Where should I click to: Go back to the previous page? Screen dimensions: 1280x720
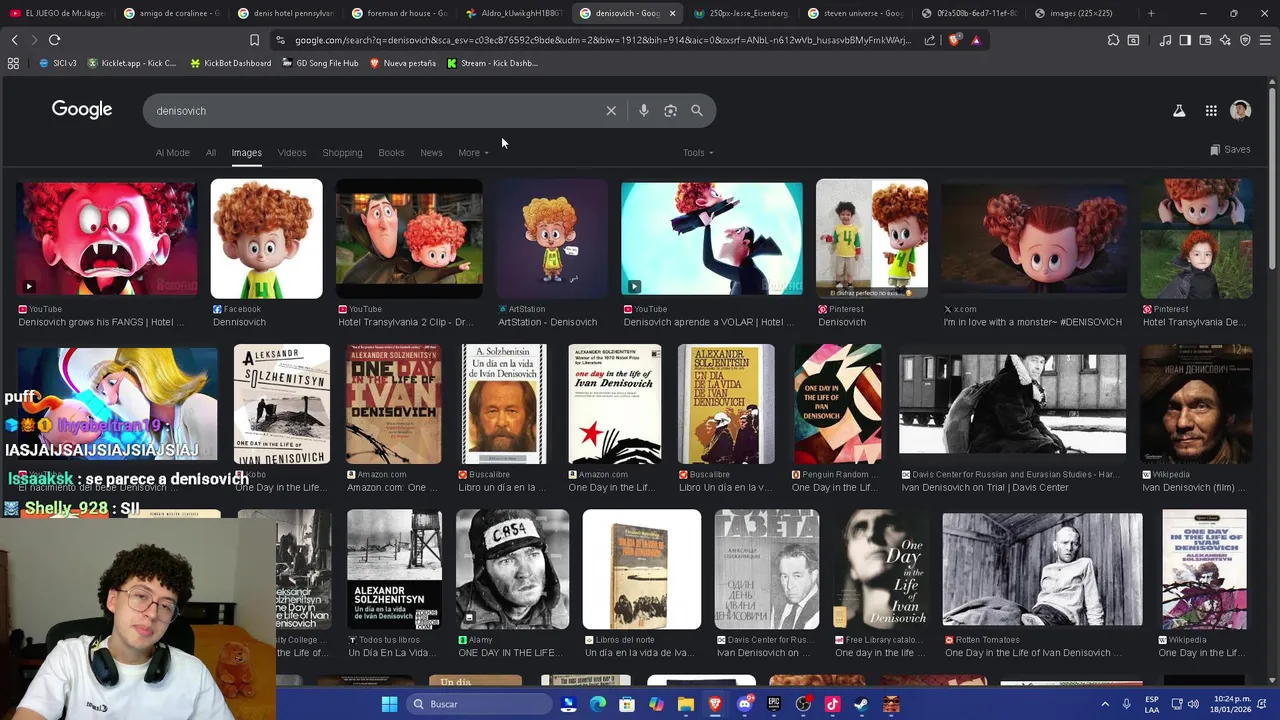point(14,40)
